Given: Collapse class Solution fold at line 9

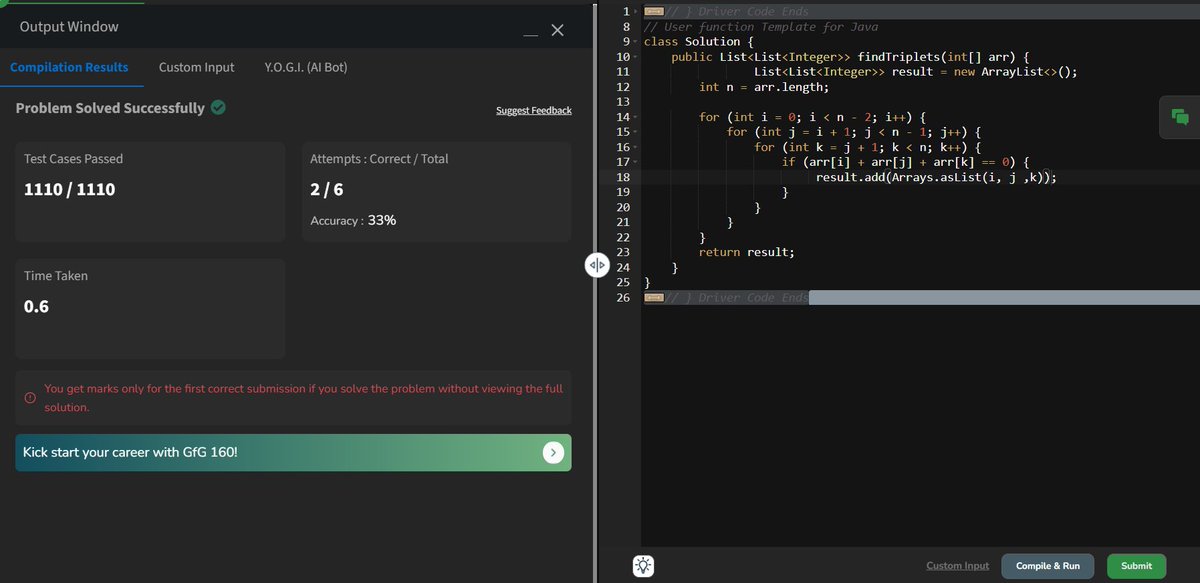Looking at the screenshot, I should (x=636, y=41).
